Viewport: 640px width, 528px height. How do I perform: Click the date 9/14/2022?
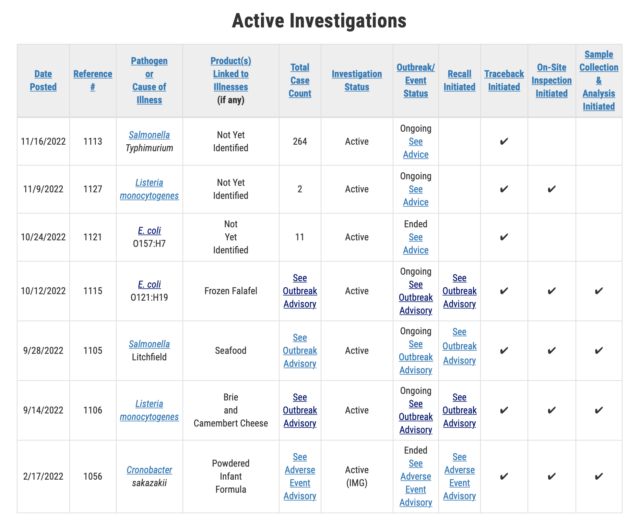click(x=43, y=410)
